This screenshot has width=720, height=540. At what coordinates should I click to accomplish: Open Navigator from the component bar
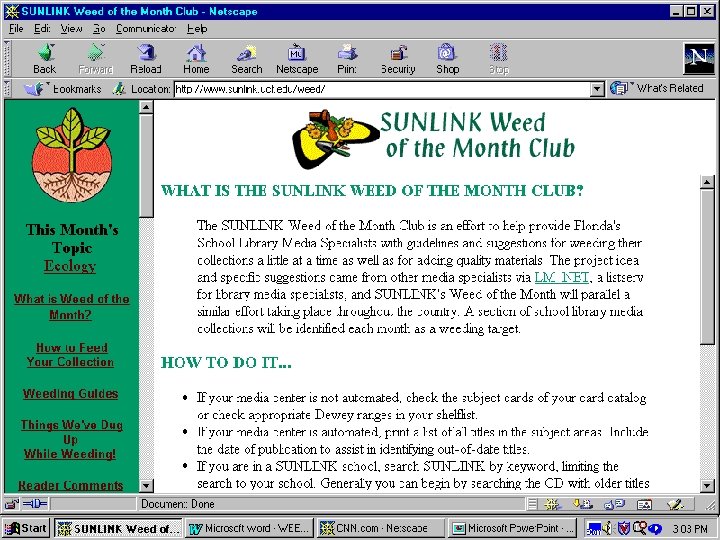551,504
